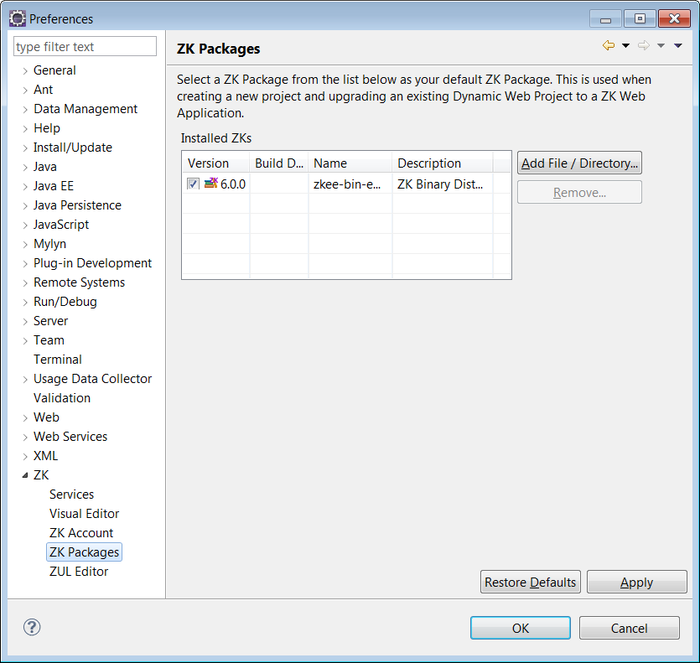The width and height of the screenshot is (700, 663).
Task: Sort by the Version column header
Action: pyautogui.click(x=216, y=163)
